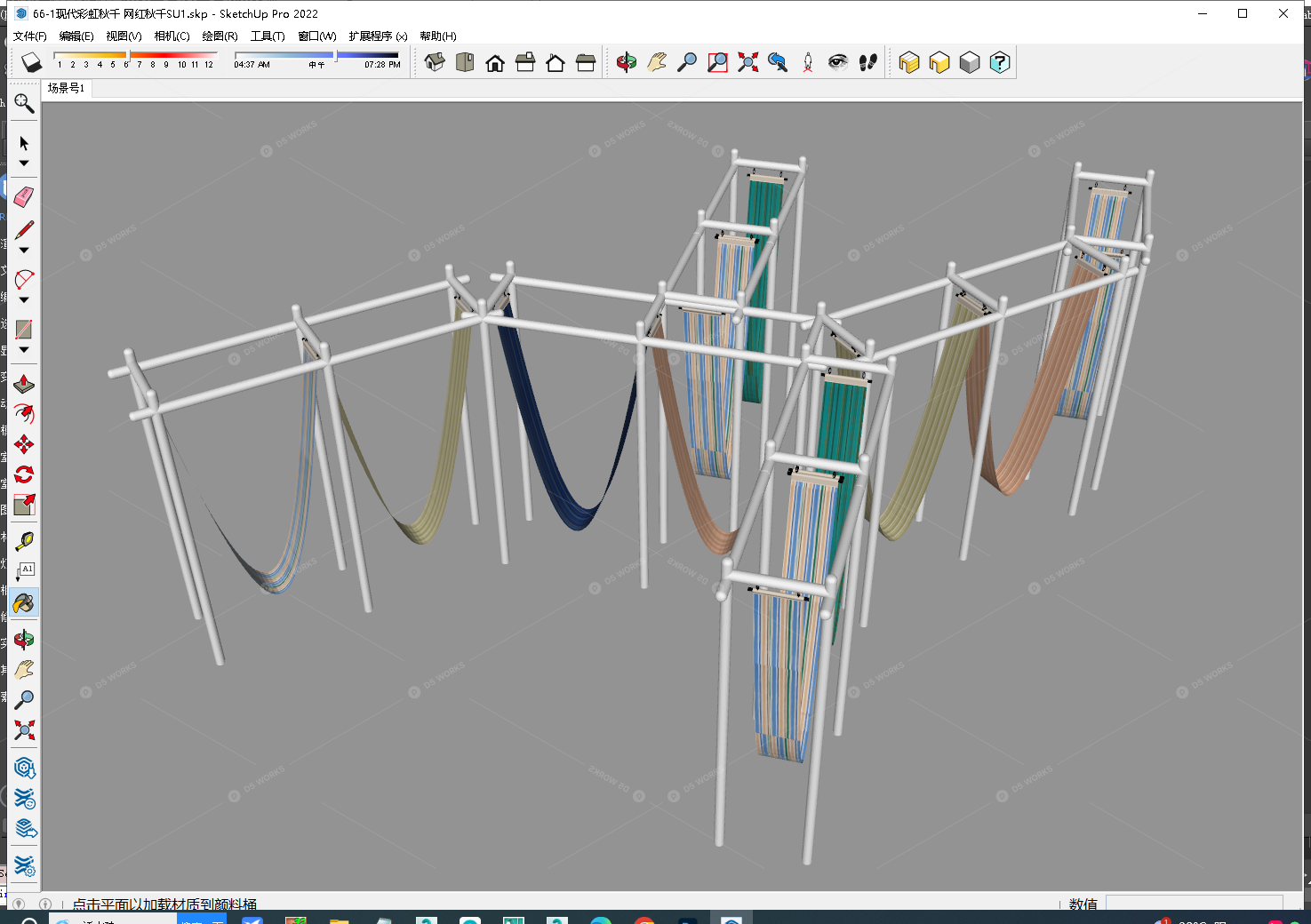Choose the Arc tool

click(x=24, y=279)
